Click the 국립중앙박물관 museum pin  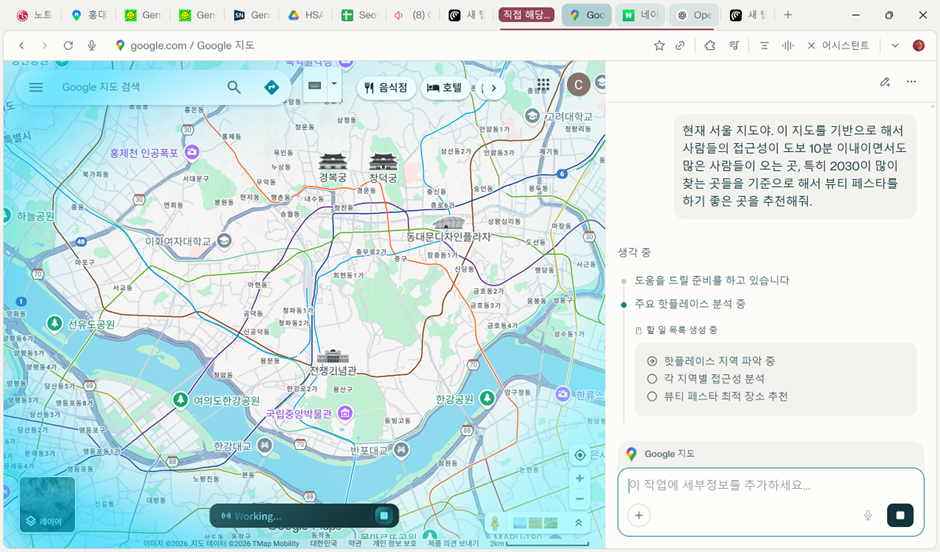coord(345,413)
